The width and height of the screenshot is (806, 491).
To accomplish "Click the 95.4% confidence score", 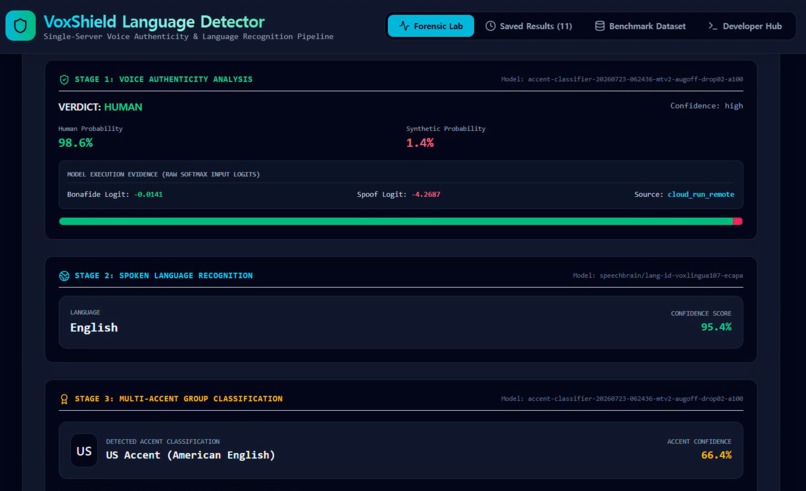I will (716, 327).
